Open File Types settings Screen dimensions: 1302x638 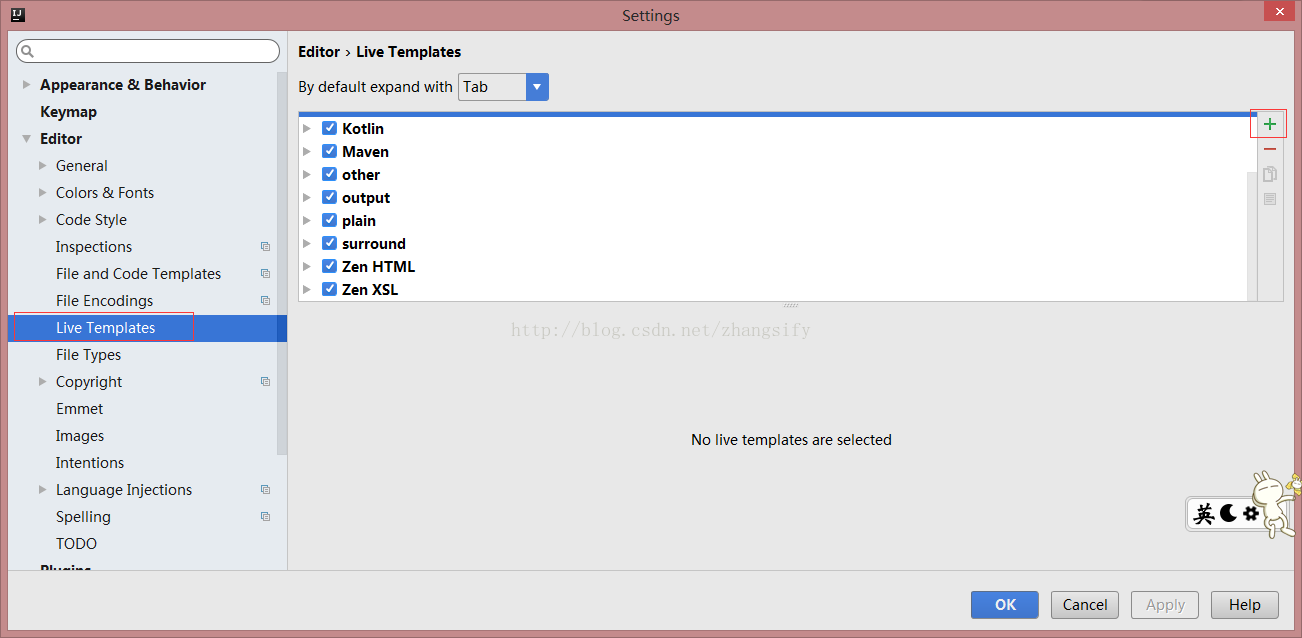[x=88, y=355]
